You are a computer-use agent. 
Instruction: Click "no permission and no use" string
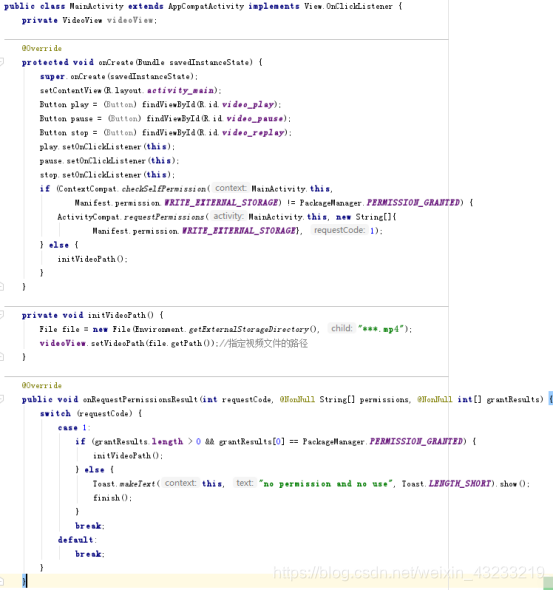coord(326,484)
